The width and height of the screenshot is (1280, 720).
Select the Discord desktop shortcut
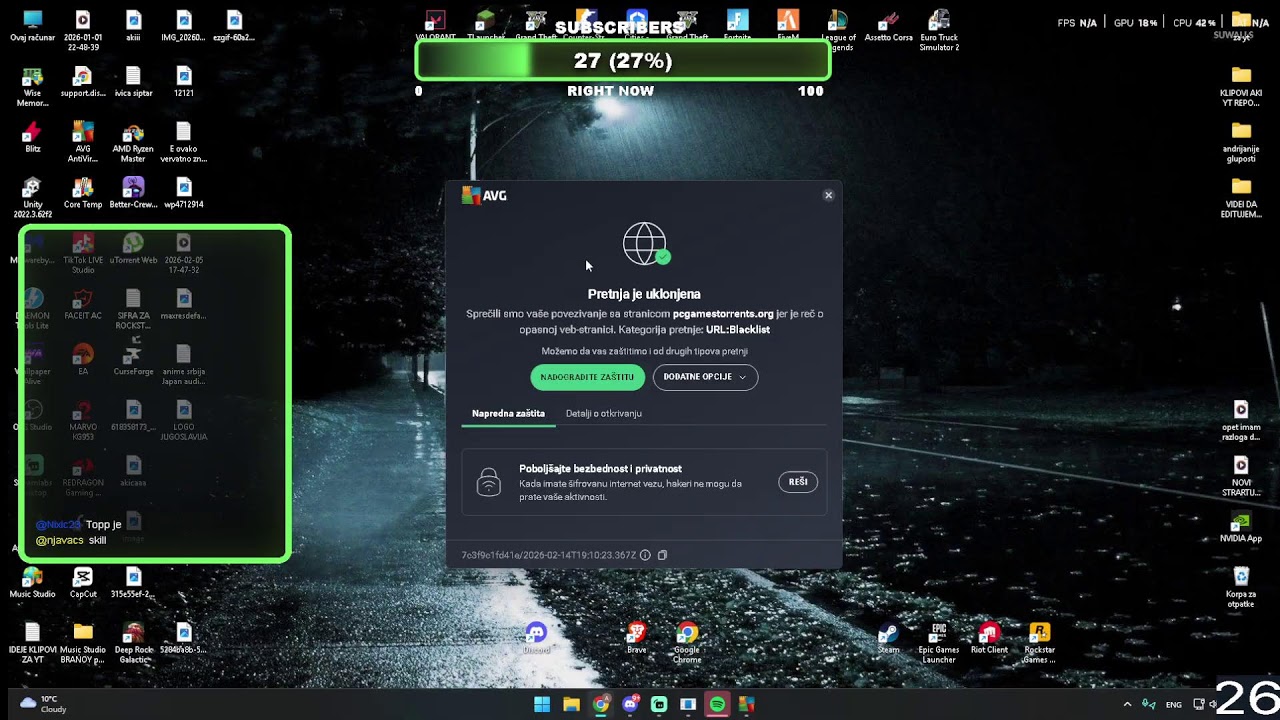[537, 637]
